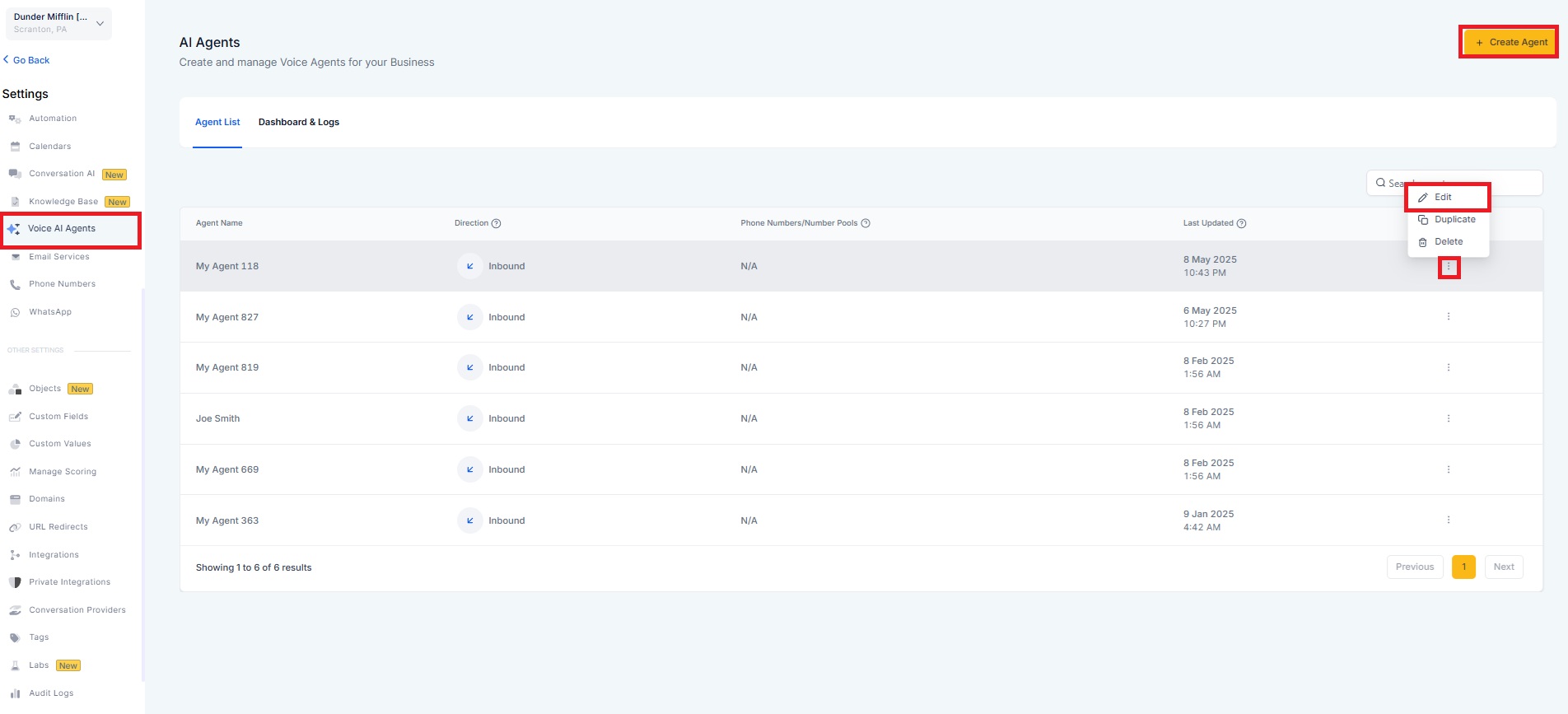Click the Labs flask icon

point(15,665)
